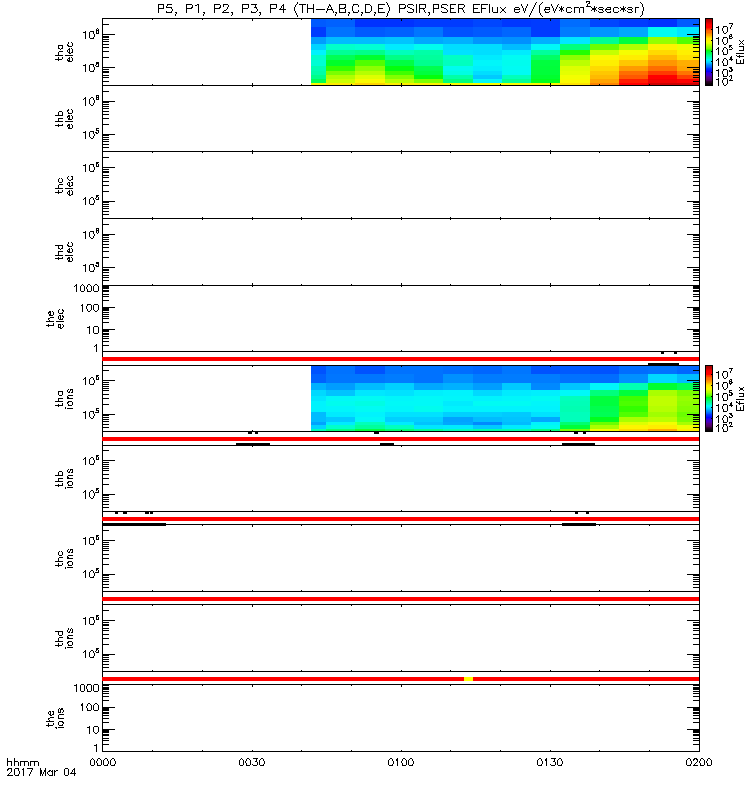
Task: Click the red status bar below thc ions
Action: pos(401,599)
